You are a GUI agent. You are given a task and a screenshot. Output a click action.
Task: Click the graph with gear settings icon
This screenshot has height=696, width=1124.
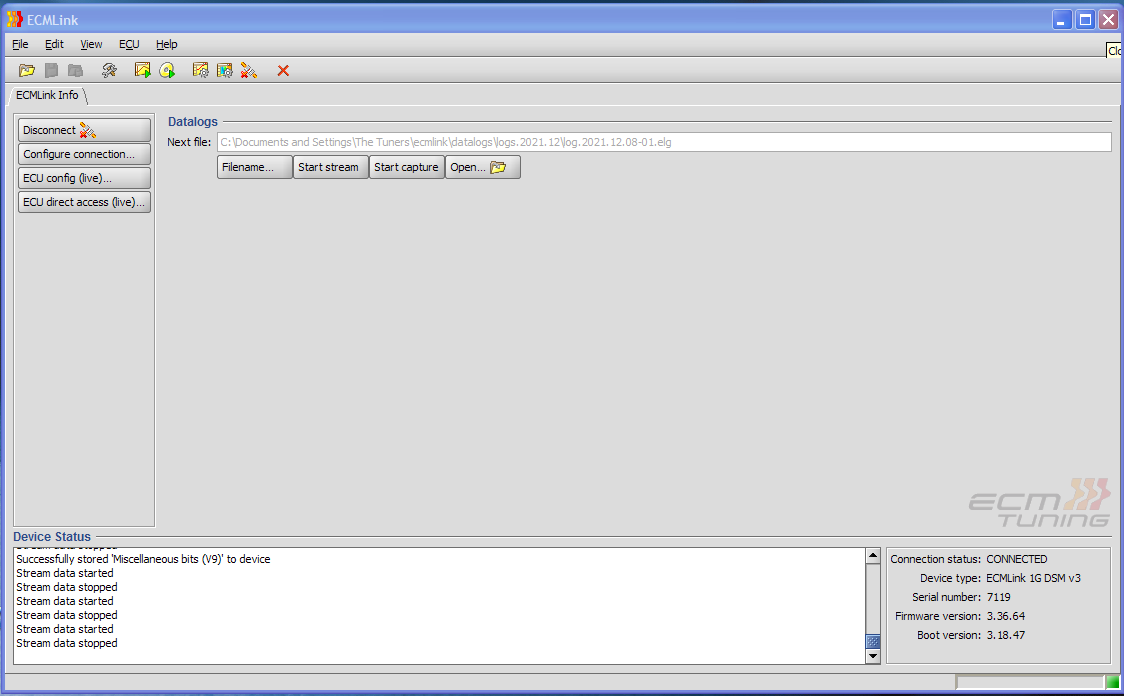pos(201,70)
